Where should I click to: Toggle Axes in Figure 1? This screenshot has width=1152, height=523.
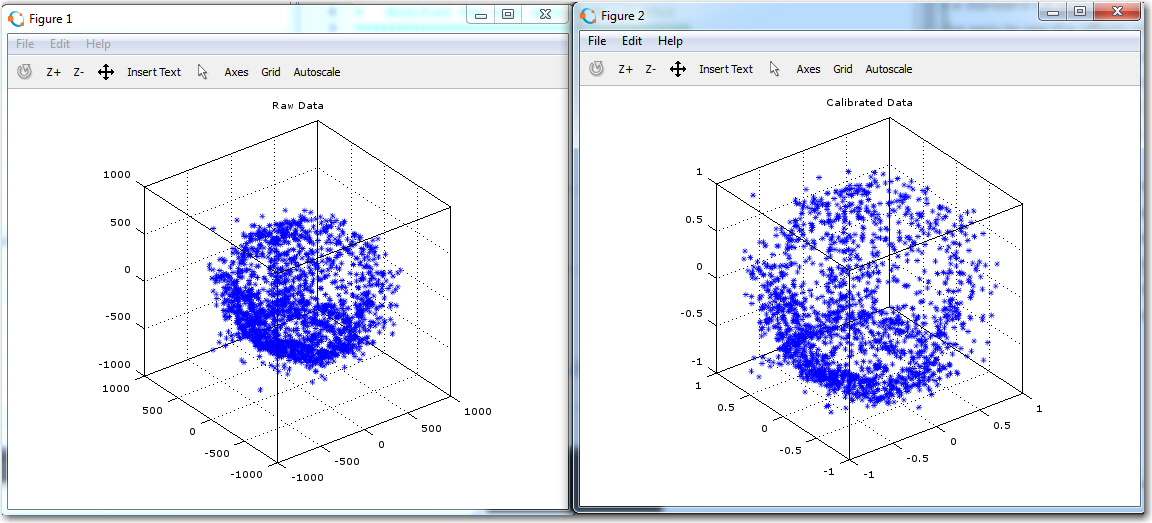point(237,72)
